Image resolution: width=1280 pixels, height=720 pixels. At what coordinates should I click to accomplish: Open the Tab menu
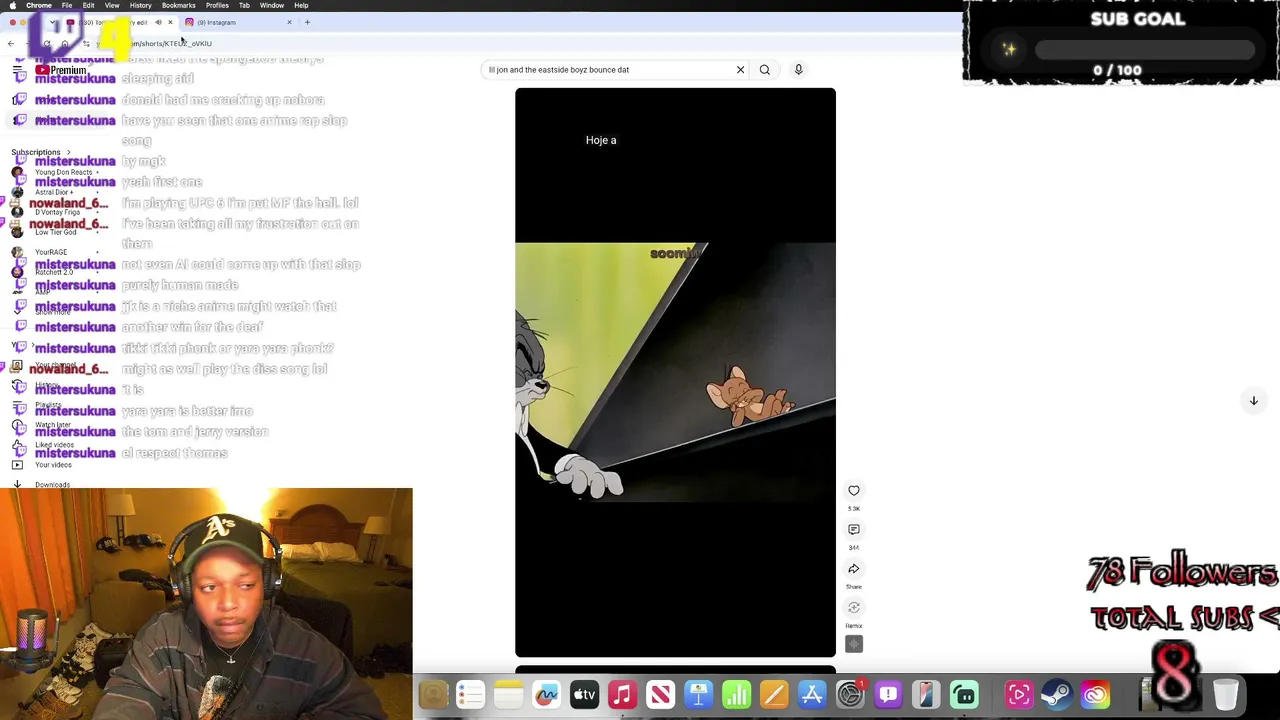coord(244,5)
